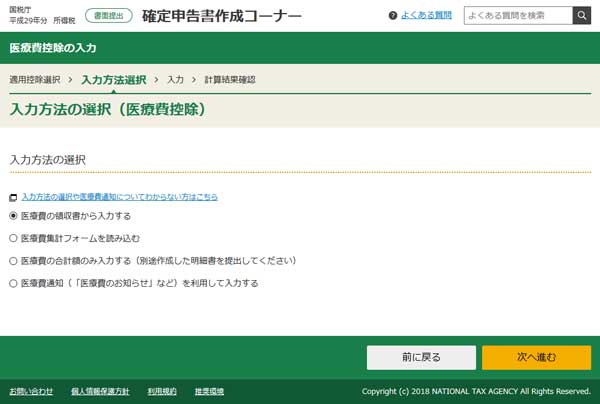Open help link about 入力方法の選択や医療費通知
Viewport: 600px width, 404px height.
[119, 198]
